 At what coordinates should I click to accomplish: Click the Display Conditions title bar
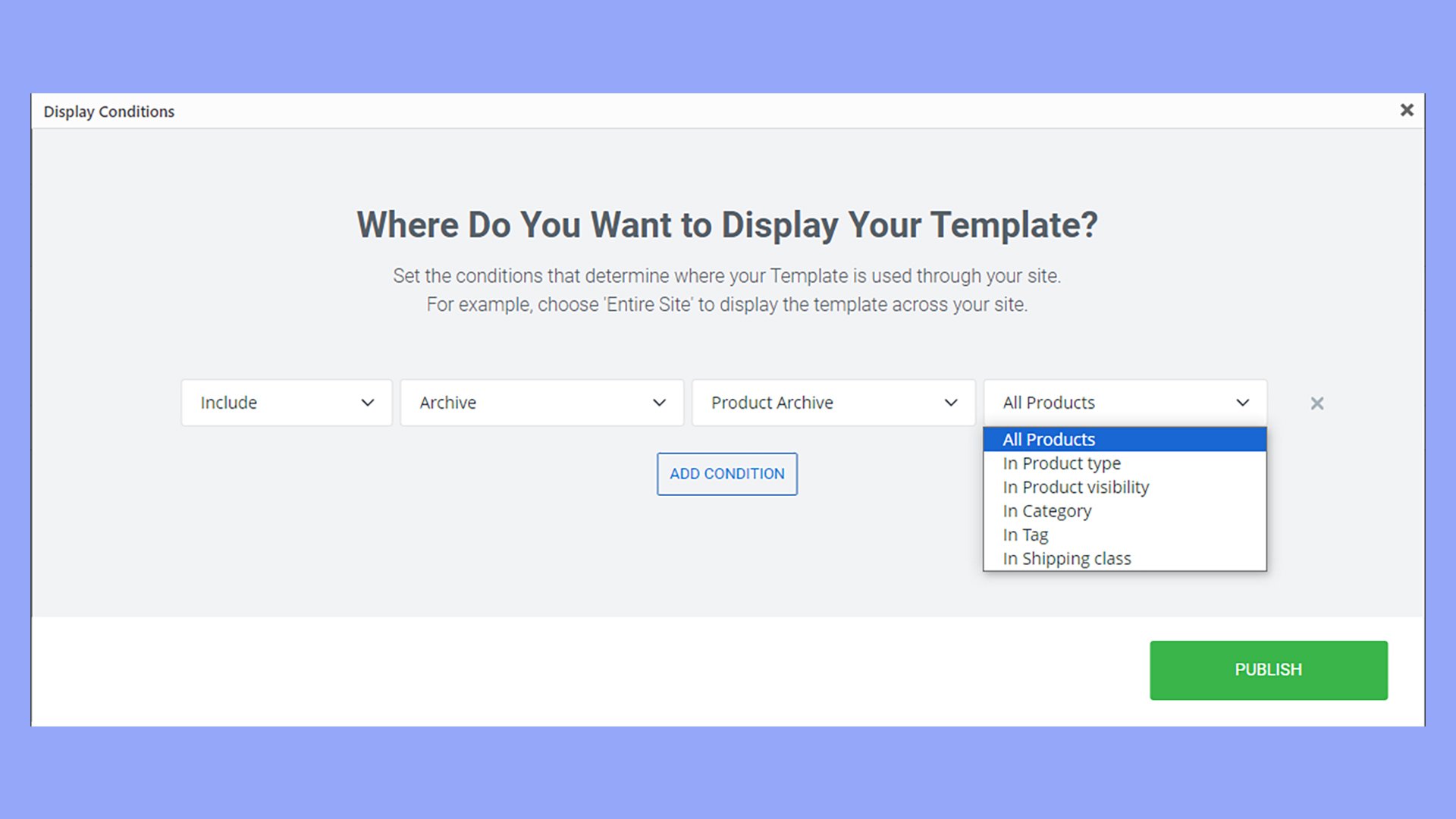click(109, 111)
